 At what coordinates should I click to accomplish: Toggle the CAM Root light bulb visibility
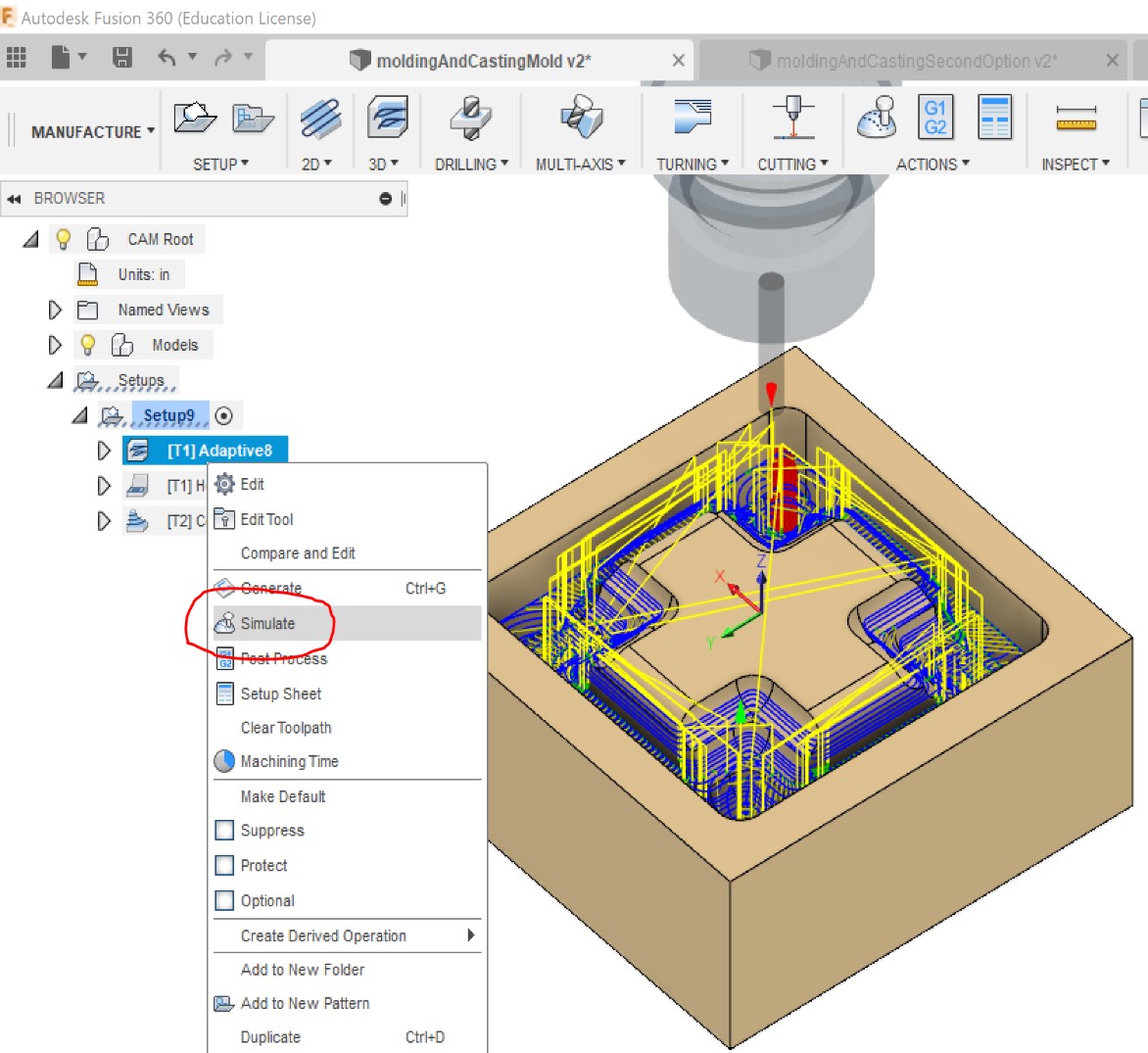tap(63, 239)
